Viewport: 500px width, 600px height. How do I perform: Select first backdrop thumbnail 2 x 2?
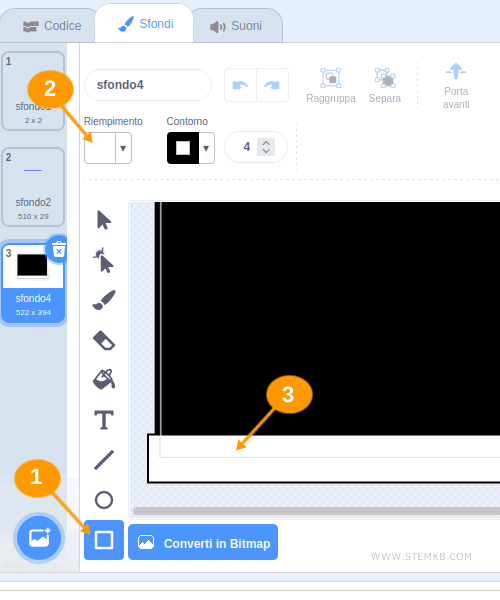[33, 91]
